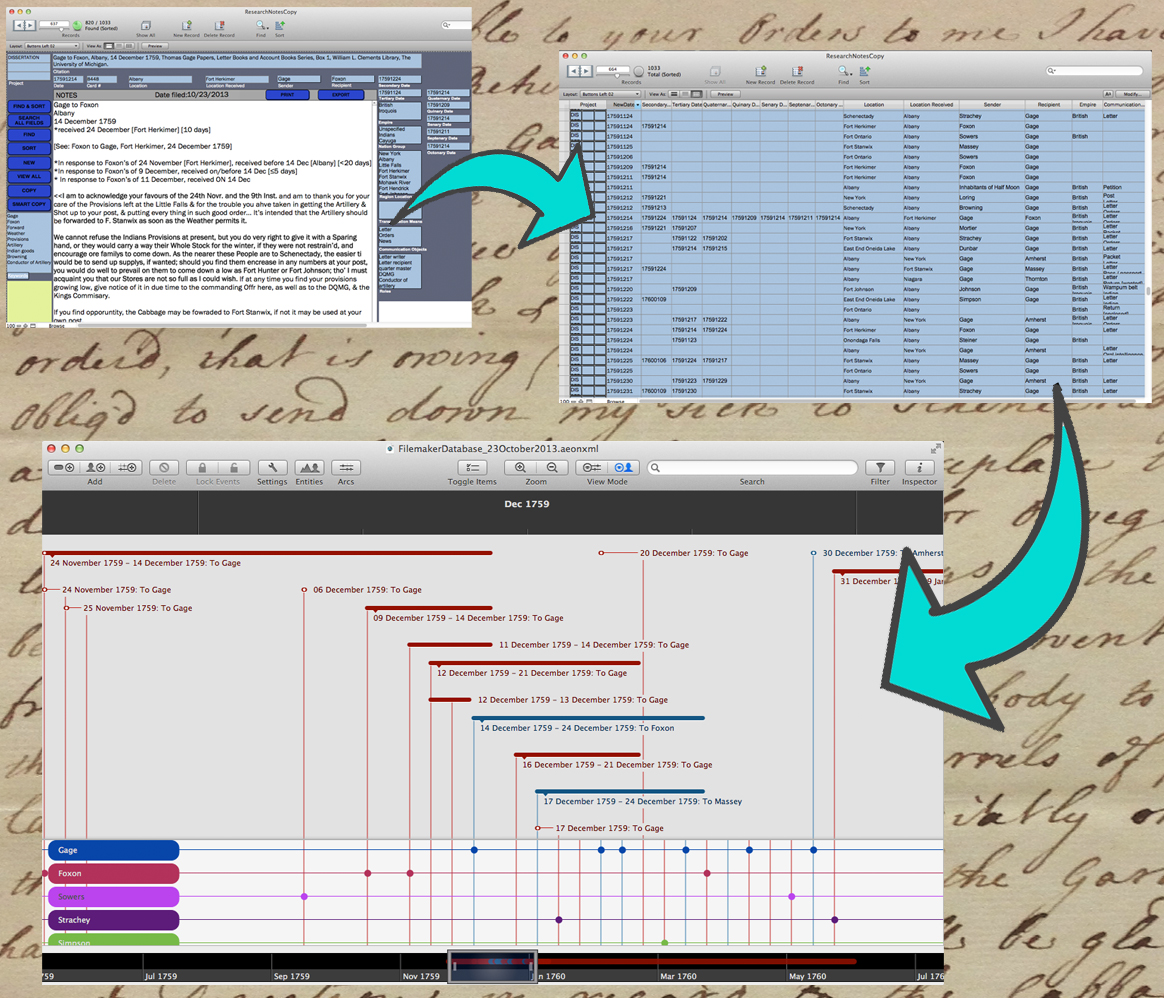Open the Arcs tool in timeline toolbar
This screenshot has height=998, width=1164.
[346, 468]
